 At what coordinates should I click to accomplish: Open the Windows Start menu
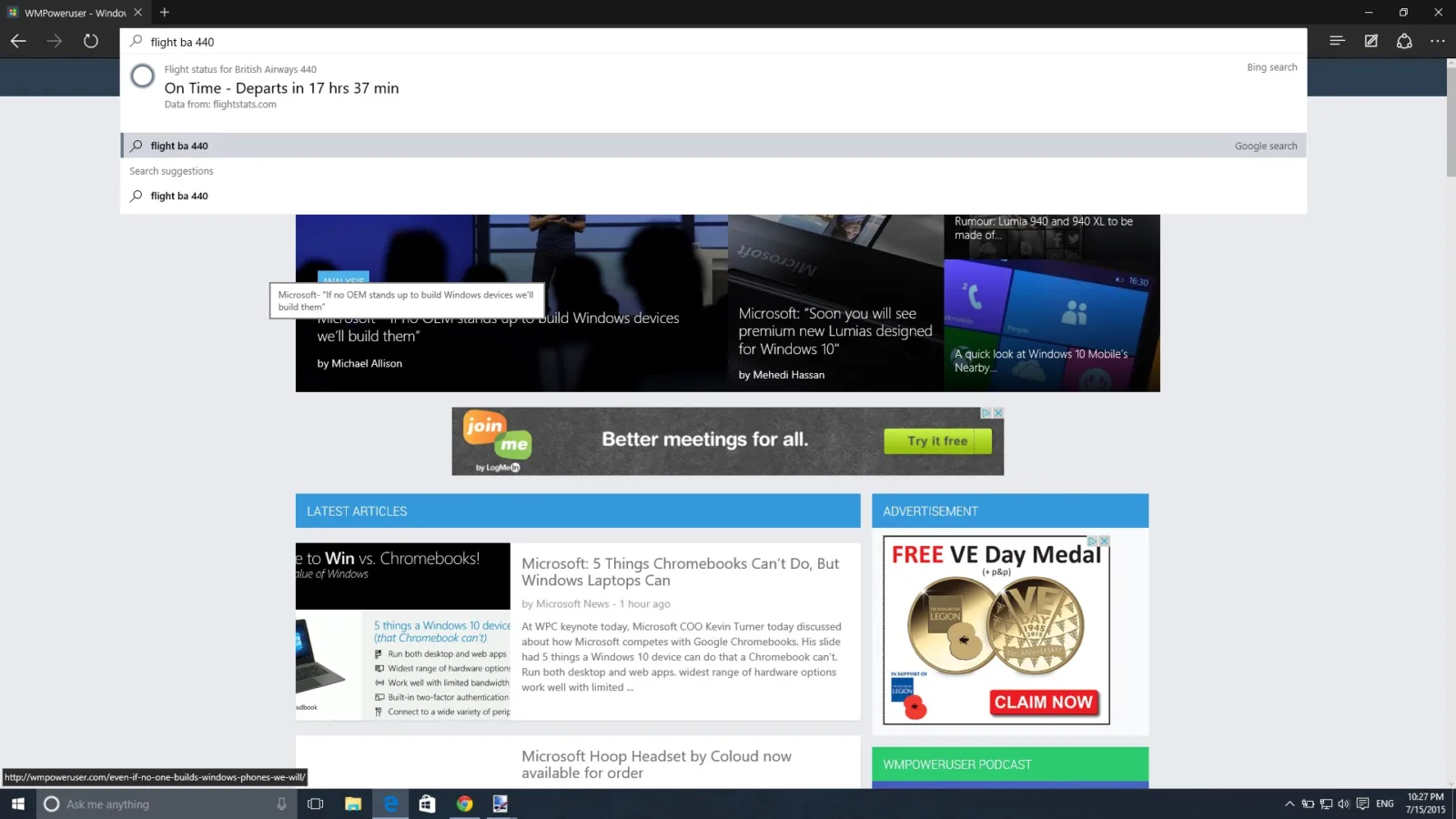pos(18,804)
